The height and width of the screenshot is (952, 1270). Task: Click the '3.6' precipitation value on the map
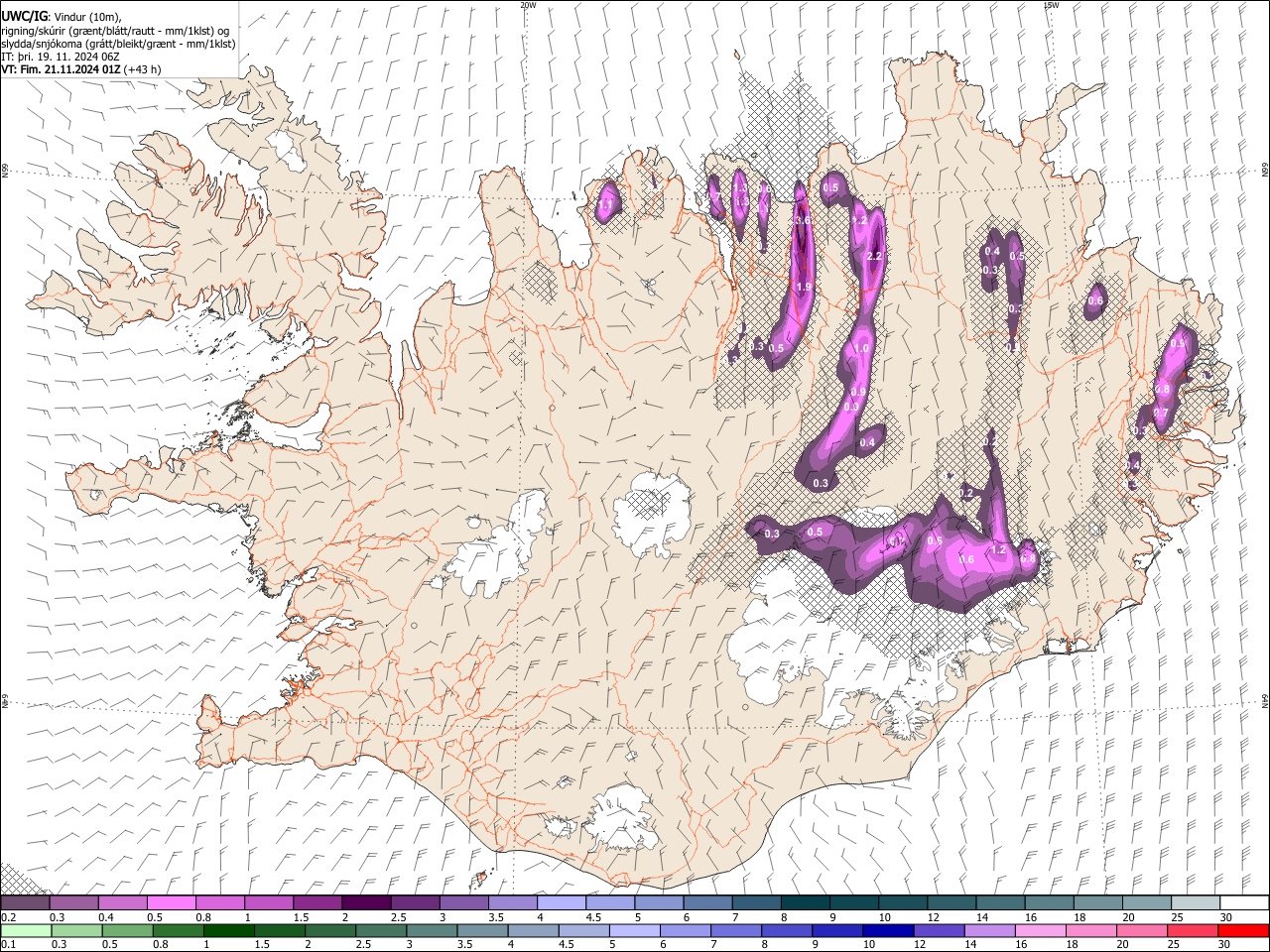tap(804, 220)
